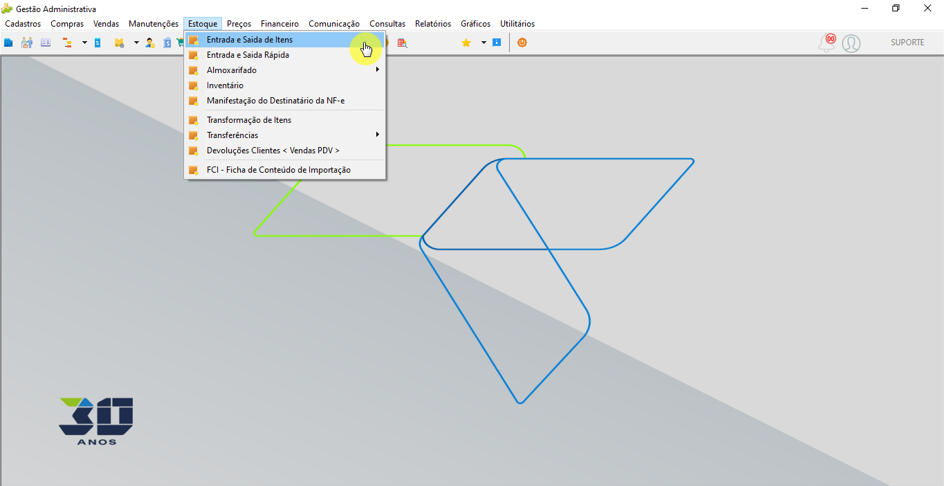Open the Comunicação menu
Viewport: 944px width, 486px height.
(x=334, y=24)
